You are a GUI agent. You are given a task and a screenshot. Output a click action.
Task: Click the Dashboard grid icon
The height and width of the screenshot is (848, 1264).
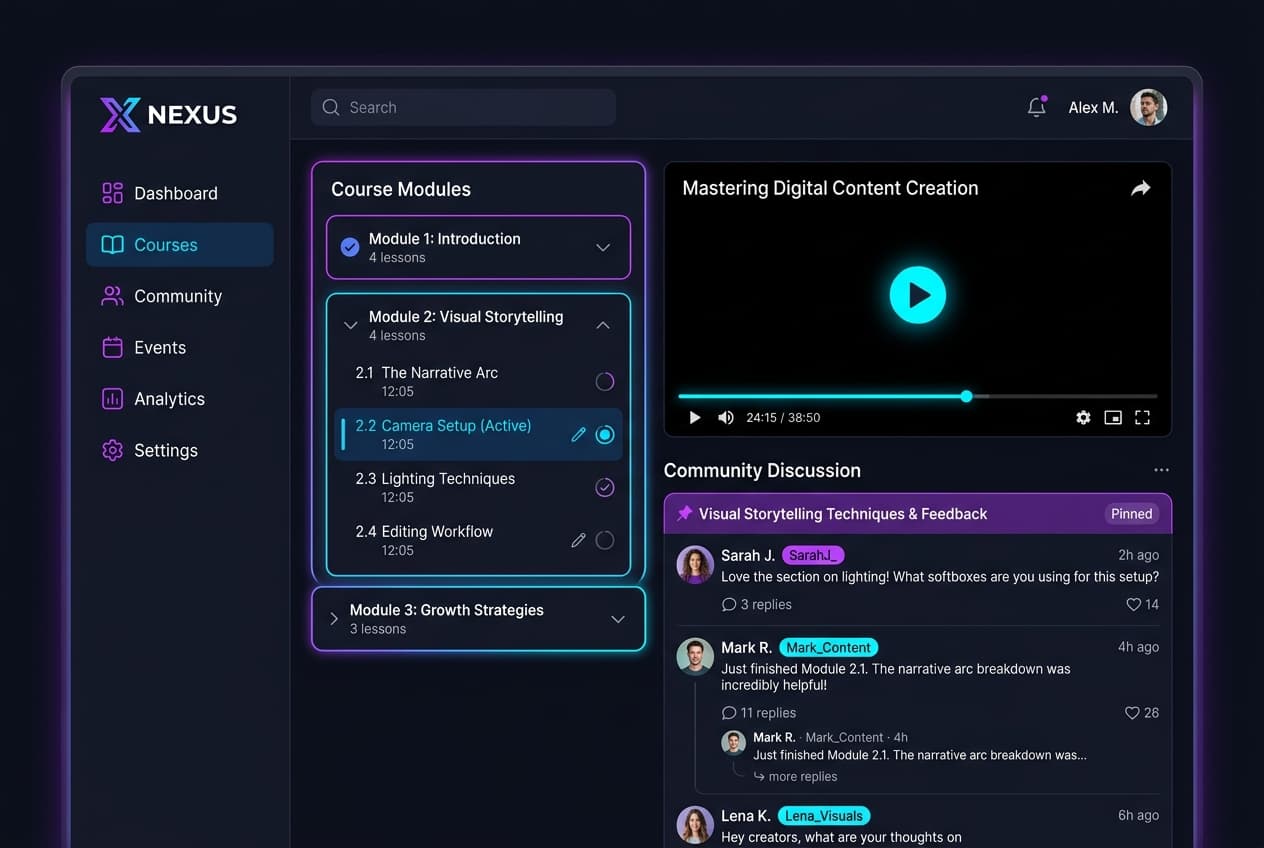pyautogui.click(x=113, y=193)
